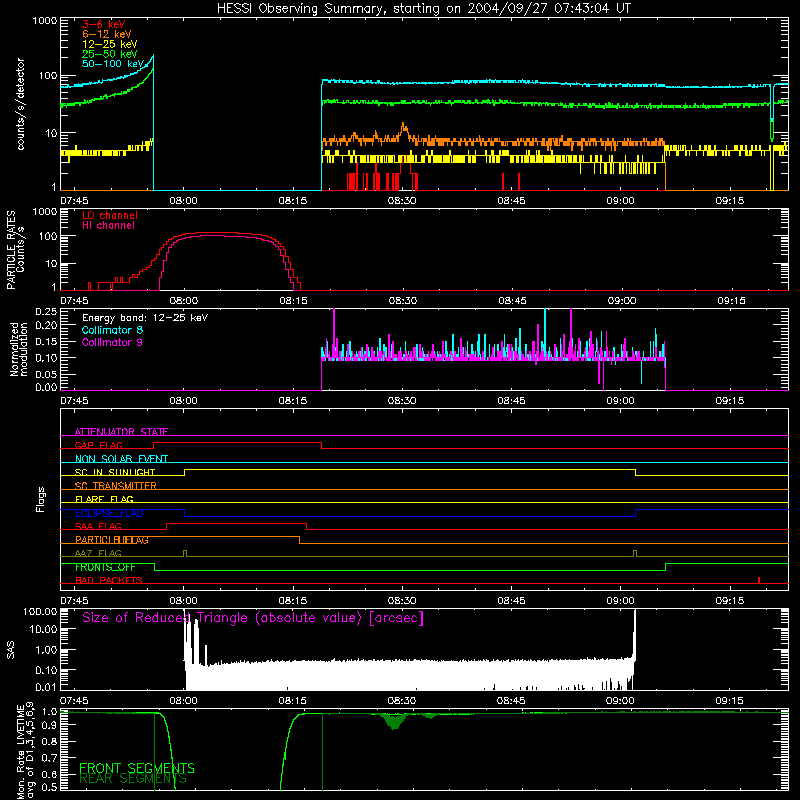Select the yellow 12-25 keV legend entry
Image resolution: width=800 pixels, height=800 pixels.
tap(109, 44)
